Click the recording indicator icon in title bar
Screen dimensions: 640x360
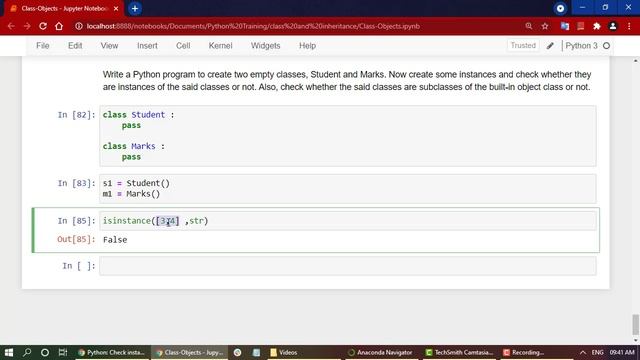[x=560, y=9]
